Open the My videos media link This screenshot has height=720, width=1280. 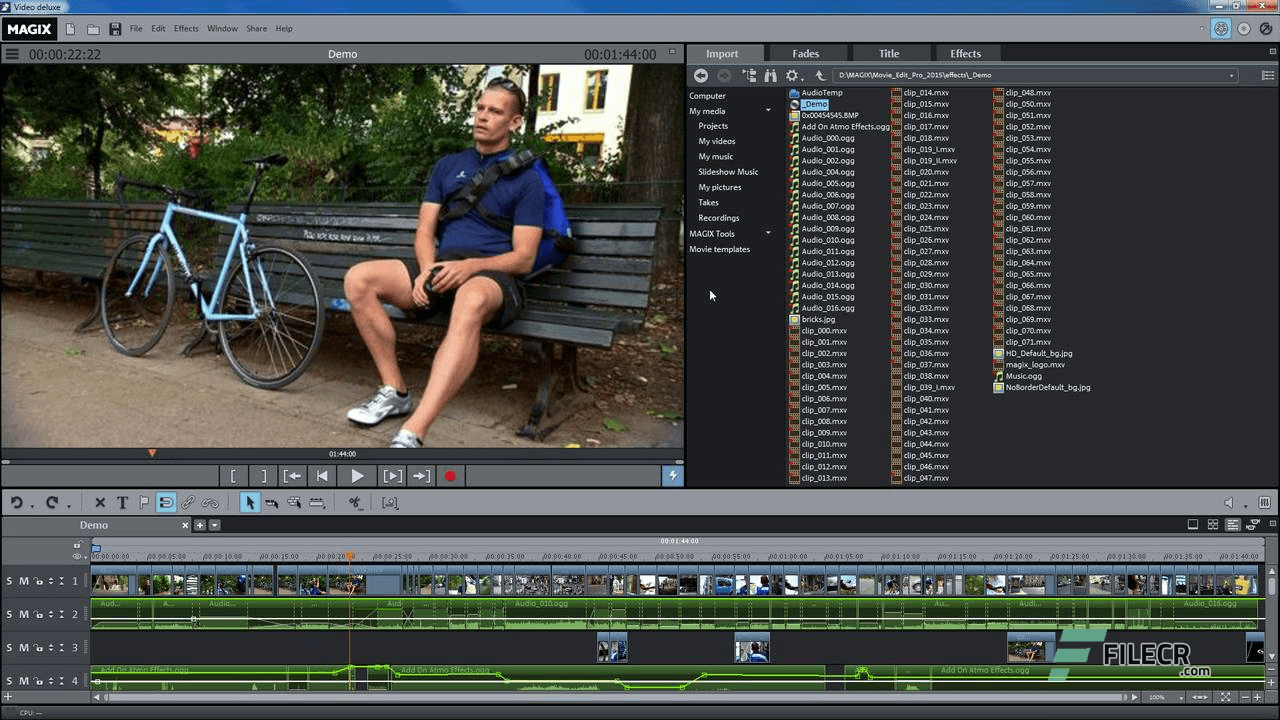click(x=716, y=141)
